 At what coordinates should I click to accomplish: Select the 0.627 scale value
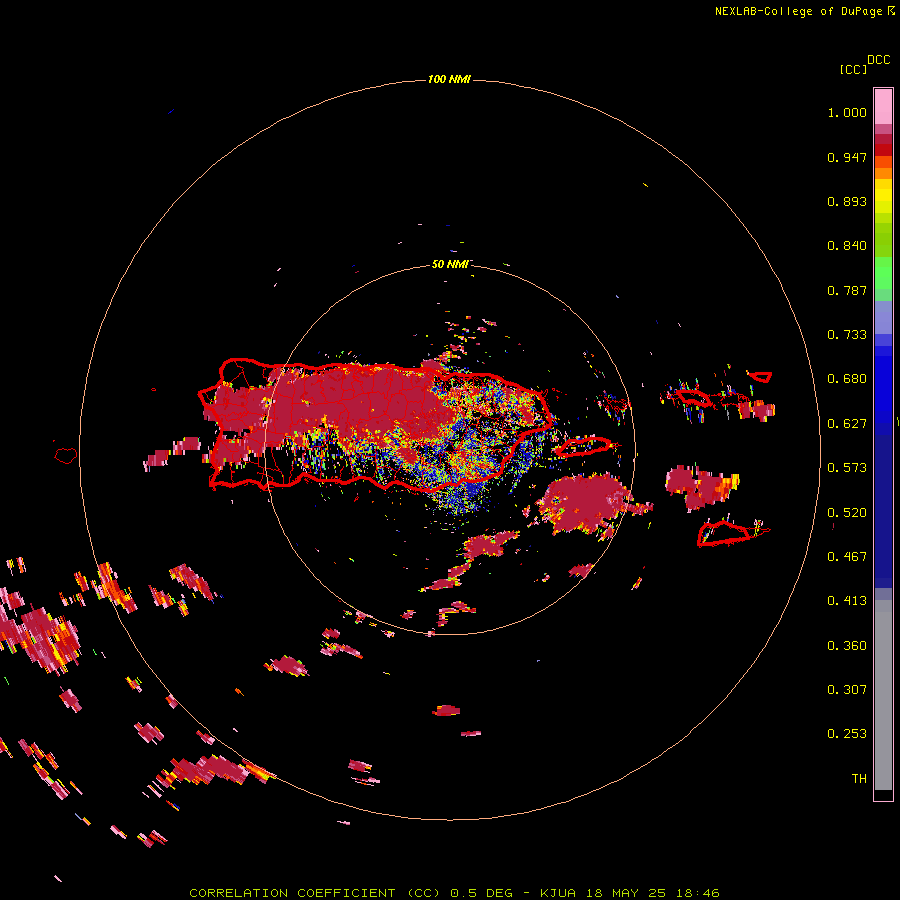point(847,424)
